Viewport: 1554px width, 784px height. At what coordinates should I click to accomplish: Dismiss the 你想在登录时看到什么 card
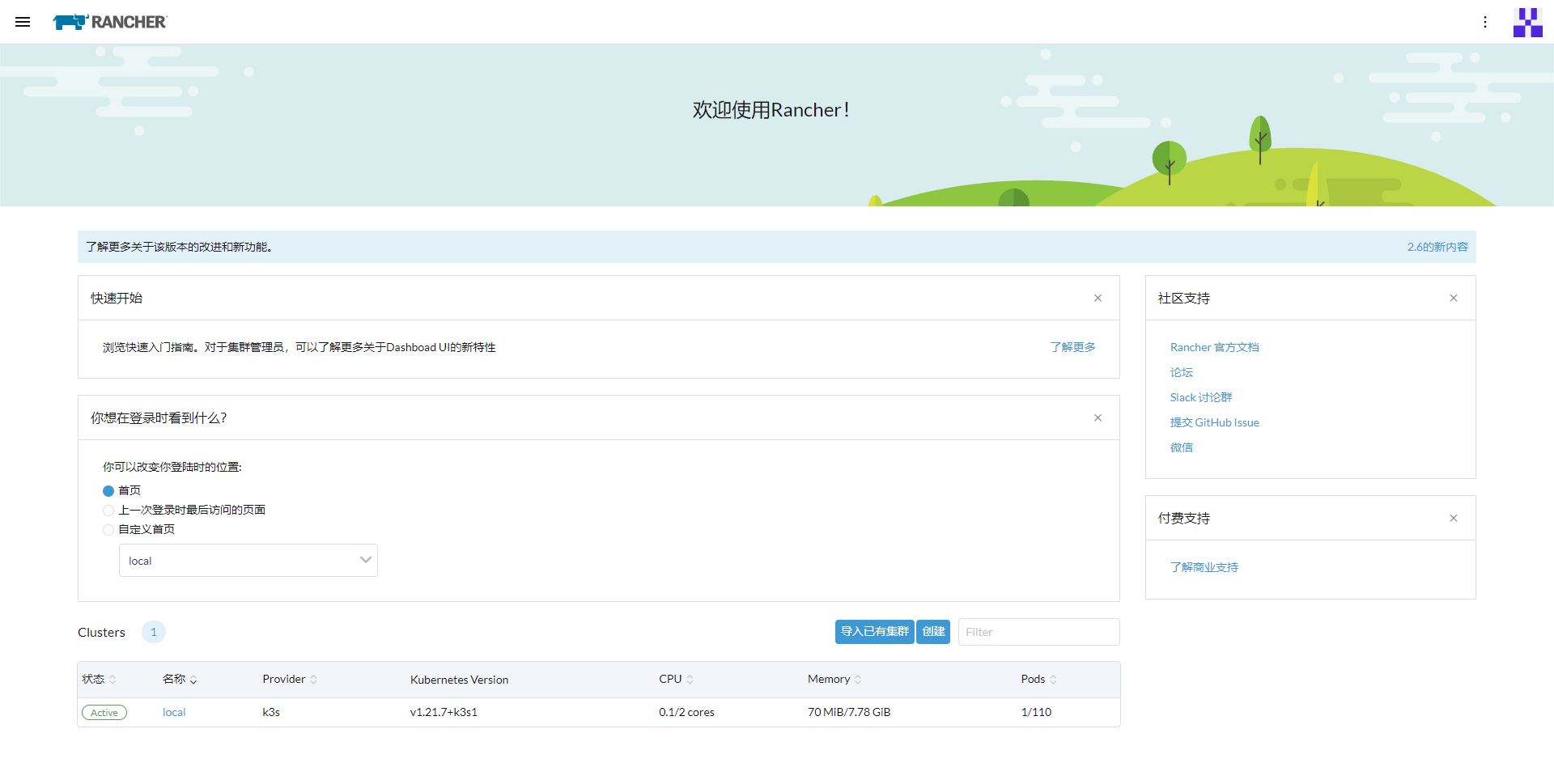(x=1098, y=417)
